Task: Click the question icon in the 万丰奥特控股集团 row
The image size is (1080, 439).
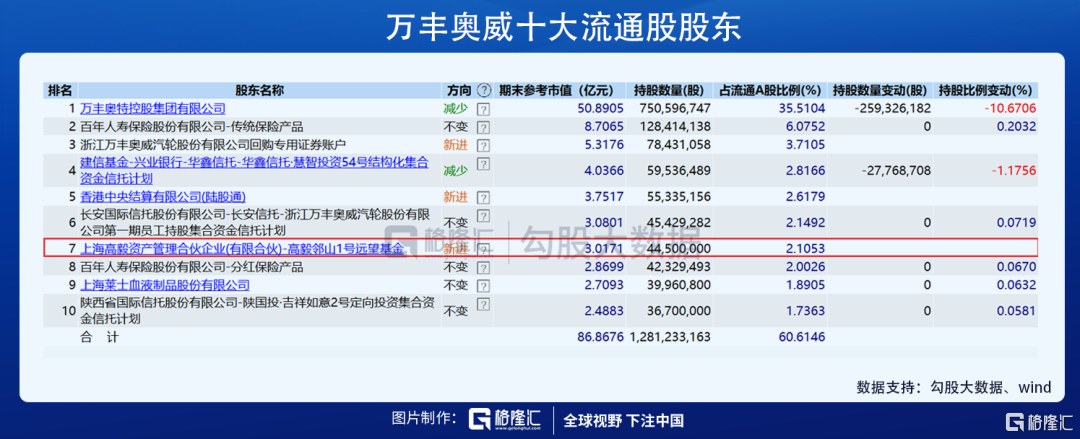Action: (x=484, y=109)
